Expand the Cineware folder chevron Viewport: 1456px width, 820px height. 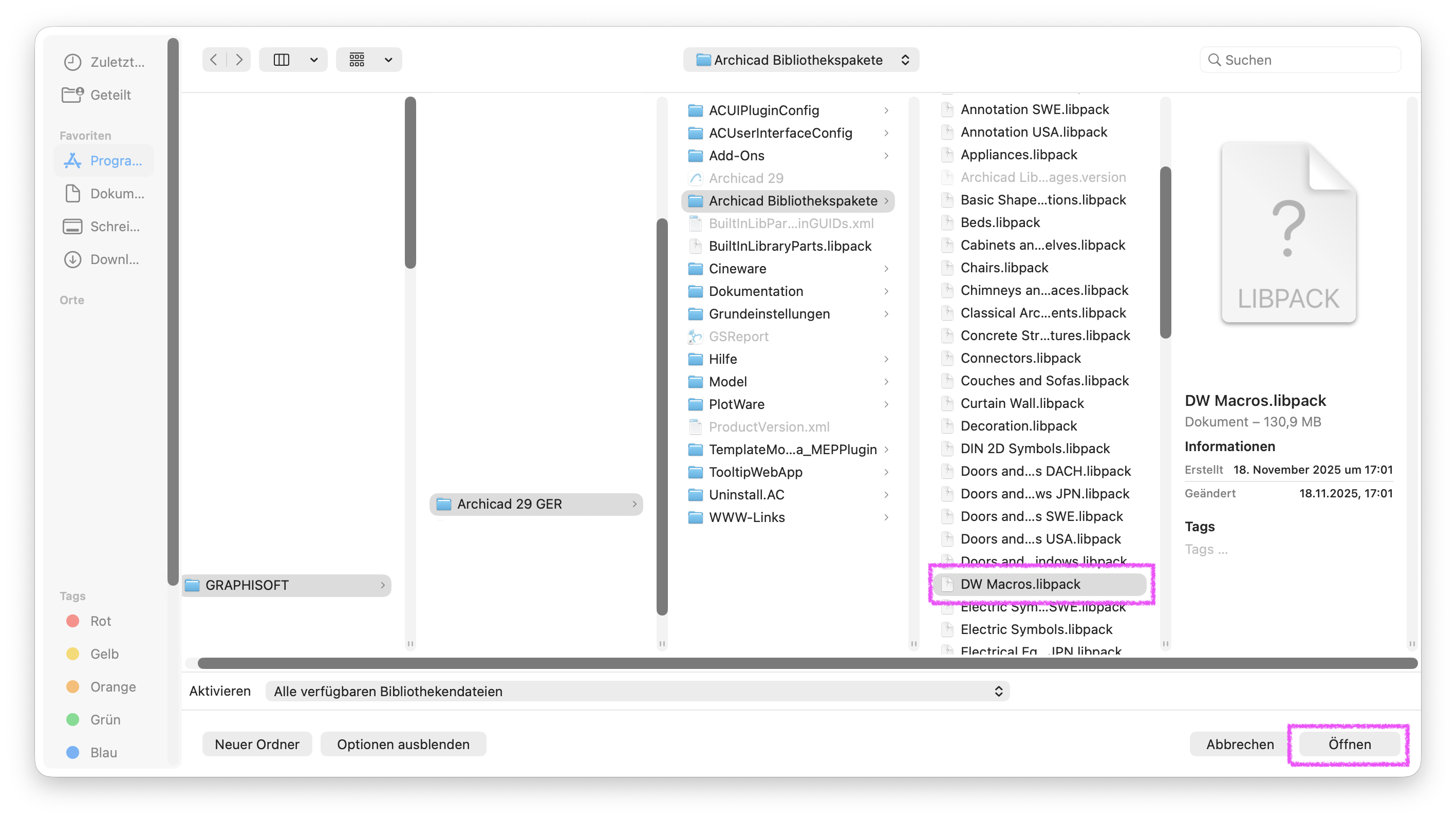point(886,268)
